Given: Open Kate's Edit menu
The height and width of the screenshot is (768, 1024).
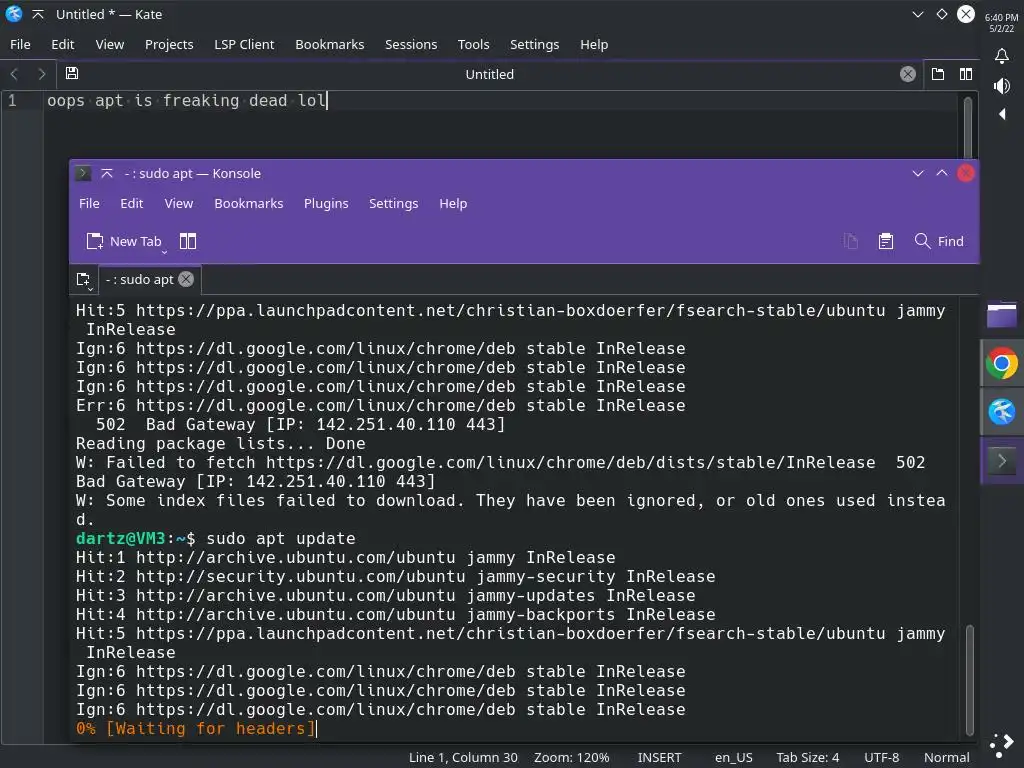Looking at the screenshot, I should pyautogui.click(x=63, y=44).
